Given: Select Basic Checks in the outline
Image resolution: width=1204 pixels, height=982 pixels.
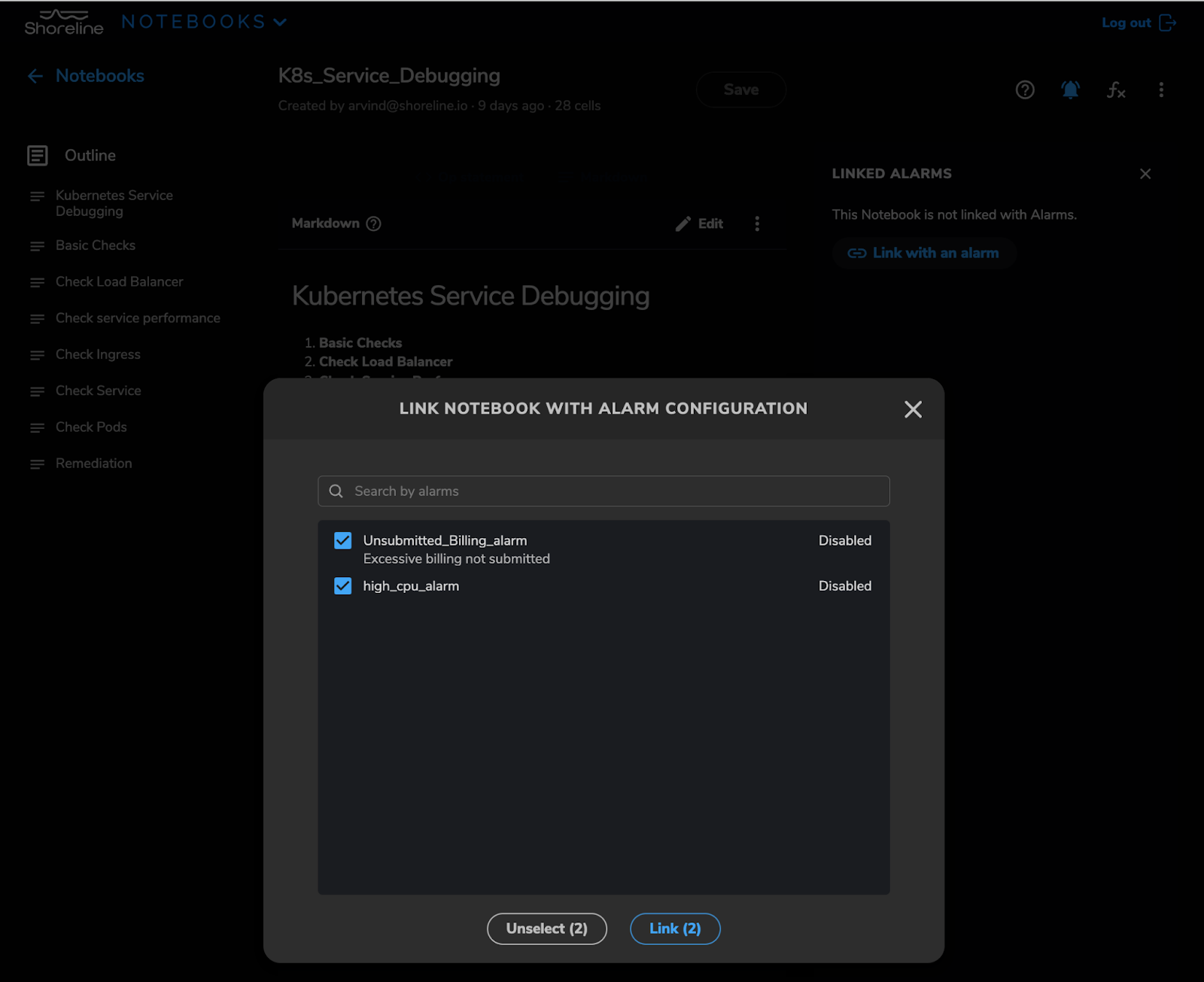Looking at the screenshot, I should (x=96, y=245).
